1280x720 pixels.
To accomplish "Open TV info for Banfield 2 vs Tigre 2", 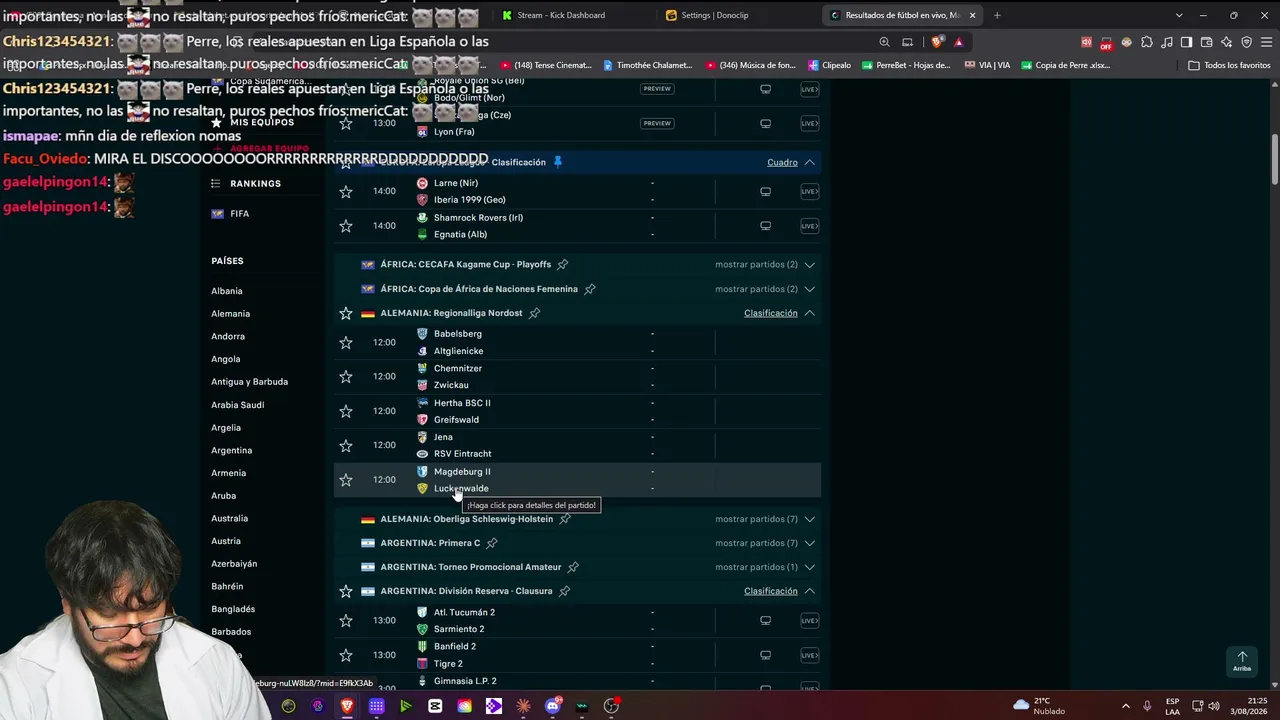I will [x=765, y=655].
